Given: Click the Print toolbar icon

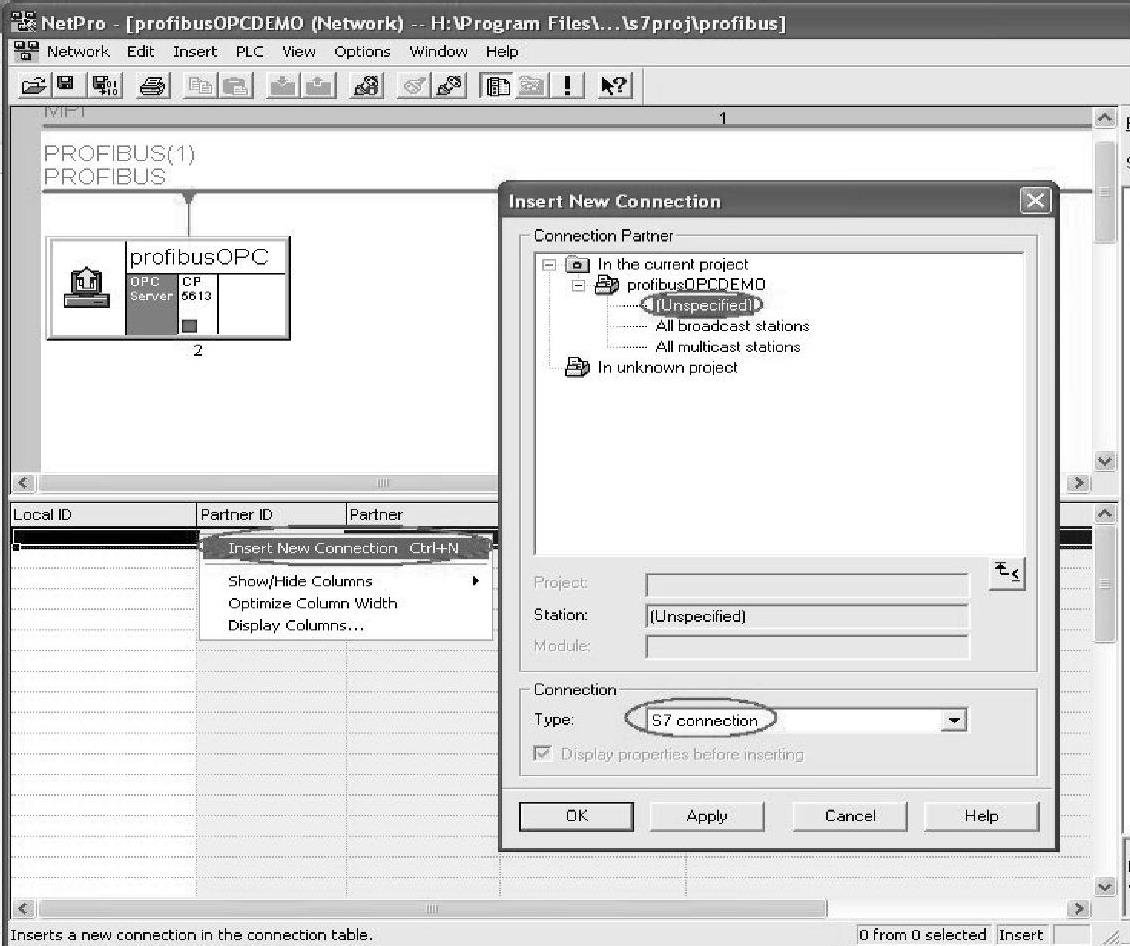Looking at the screenshot, I should 152,87.
